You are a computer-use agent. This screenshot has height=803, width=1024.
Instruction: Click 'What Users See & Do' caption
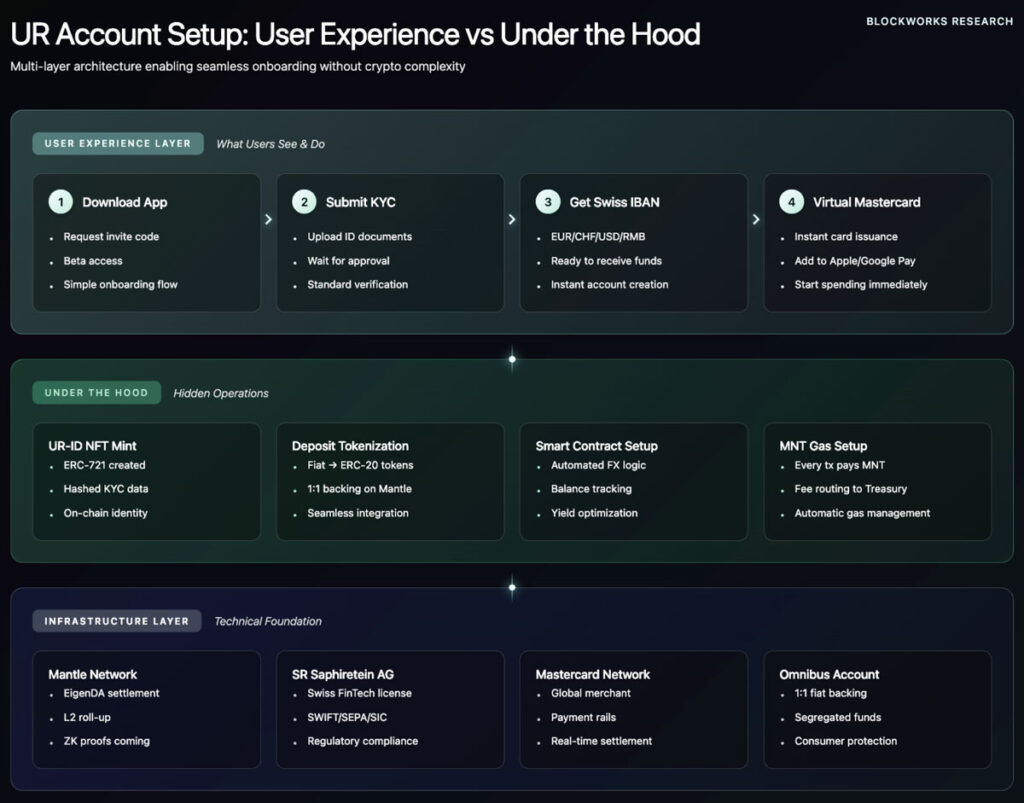[x=270, y=144]
